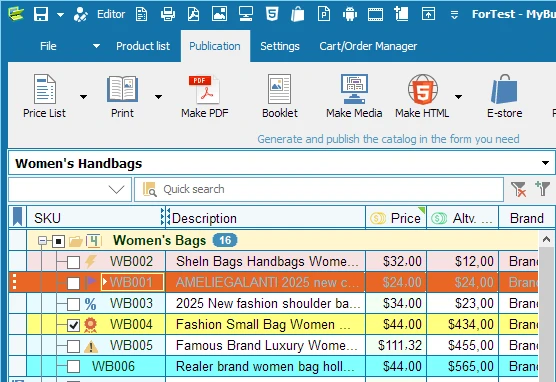Click the shopping bag icon in quick toolbar
This screenshot has width=556, height=382.
point(298,15)
